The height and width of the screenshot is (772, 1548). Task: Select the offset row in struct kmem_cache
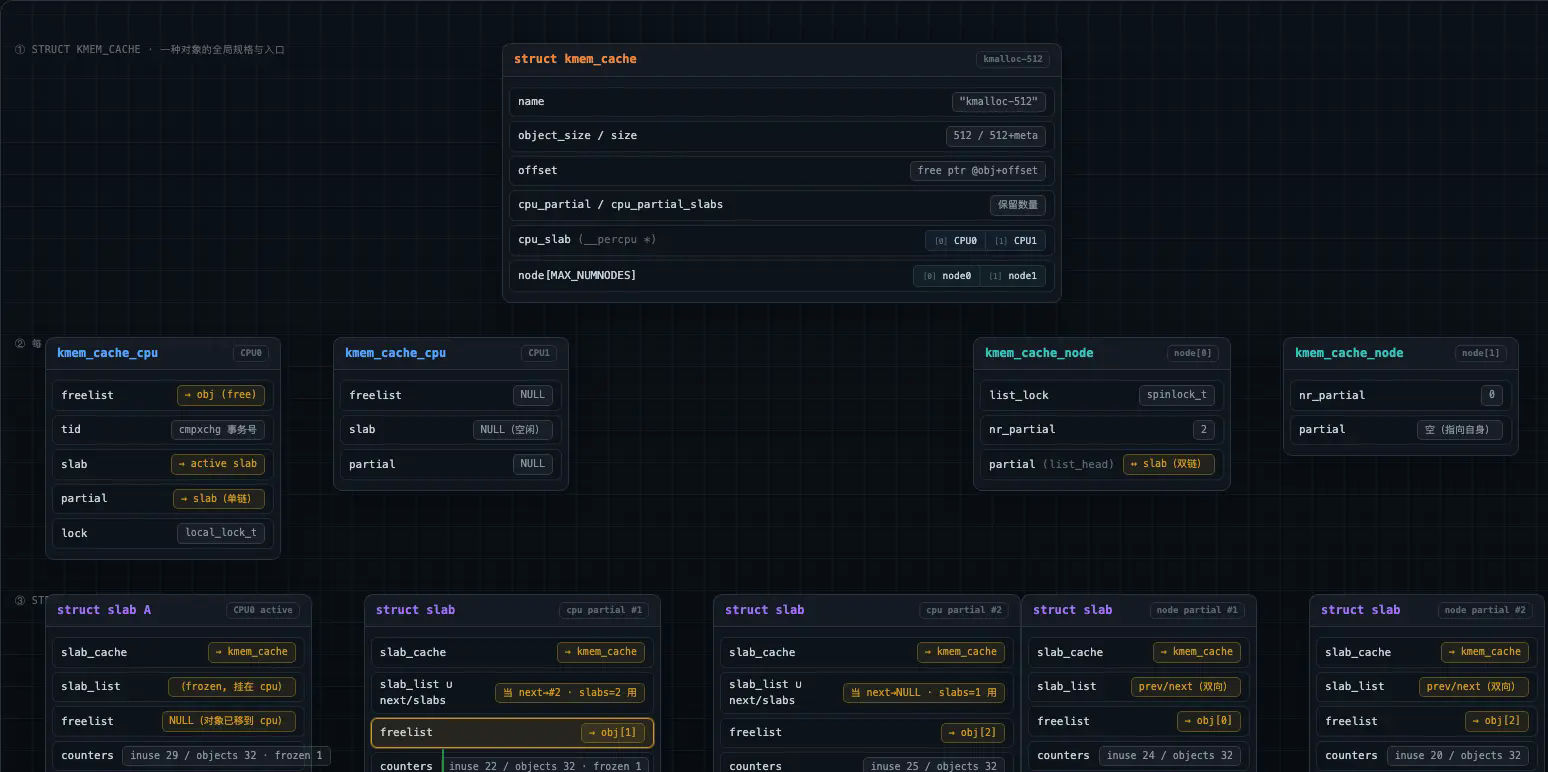click(x=782, y=171)
